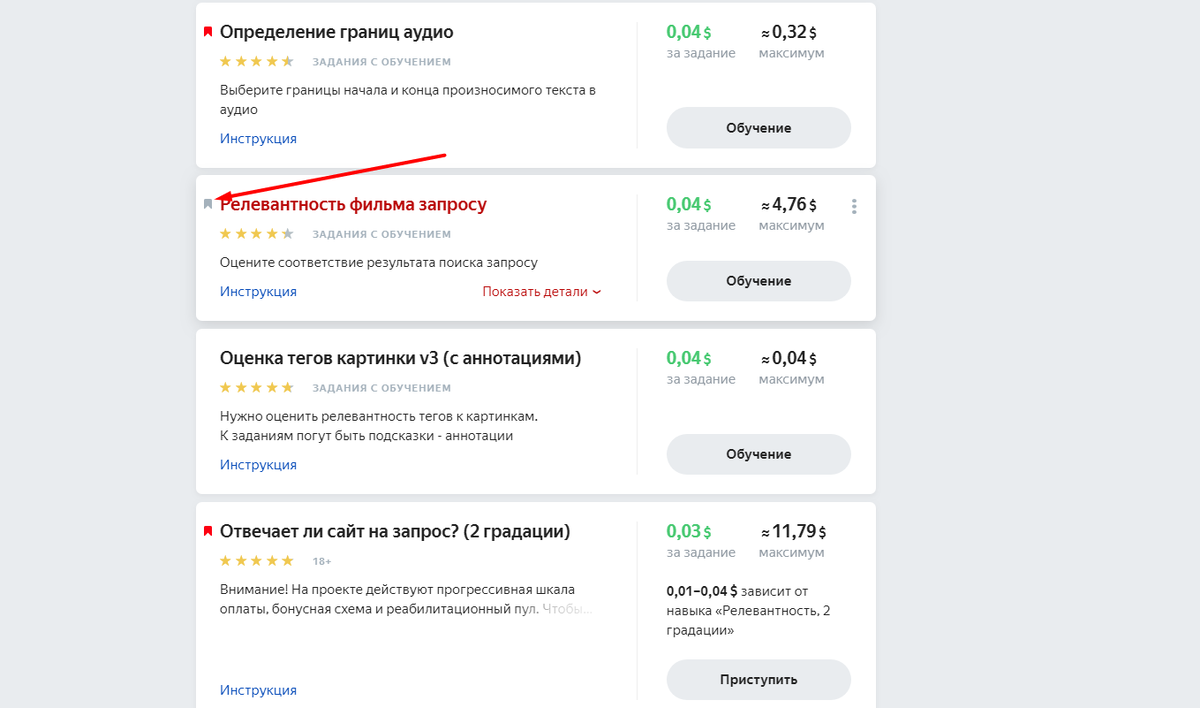View "Инструкция" for "Оценка тегов картинки v3"

pos(258,465)
